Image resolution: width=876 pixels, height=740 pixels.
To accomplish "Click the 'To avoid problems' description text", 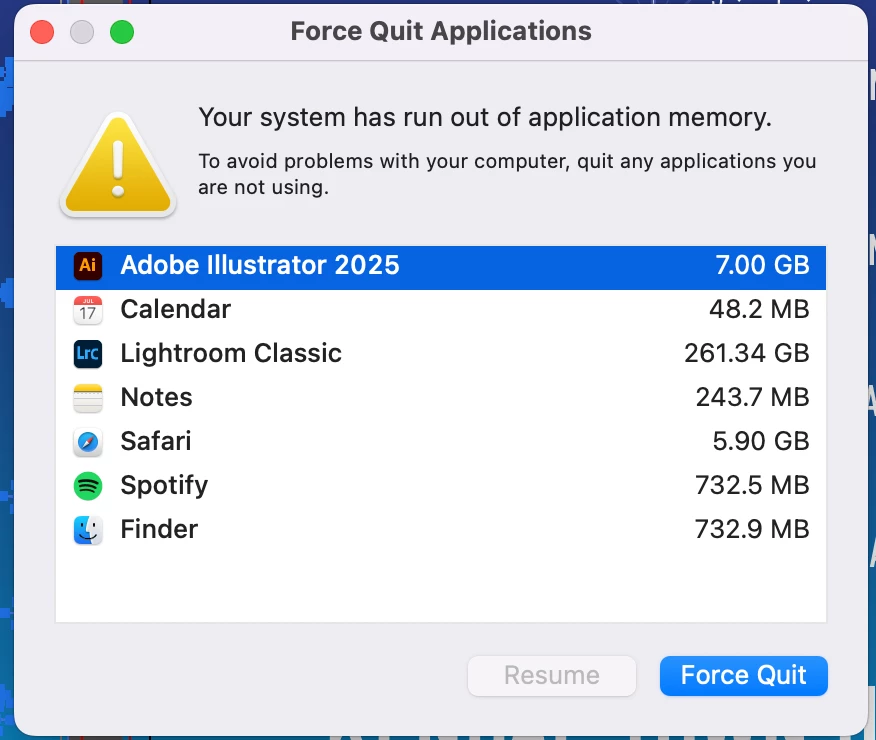I will click(507, 174).
